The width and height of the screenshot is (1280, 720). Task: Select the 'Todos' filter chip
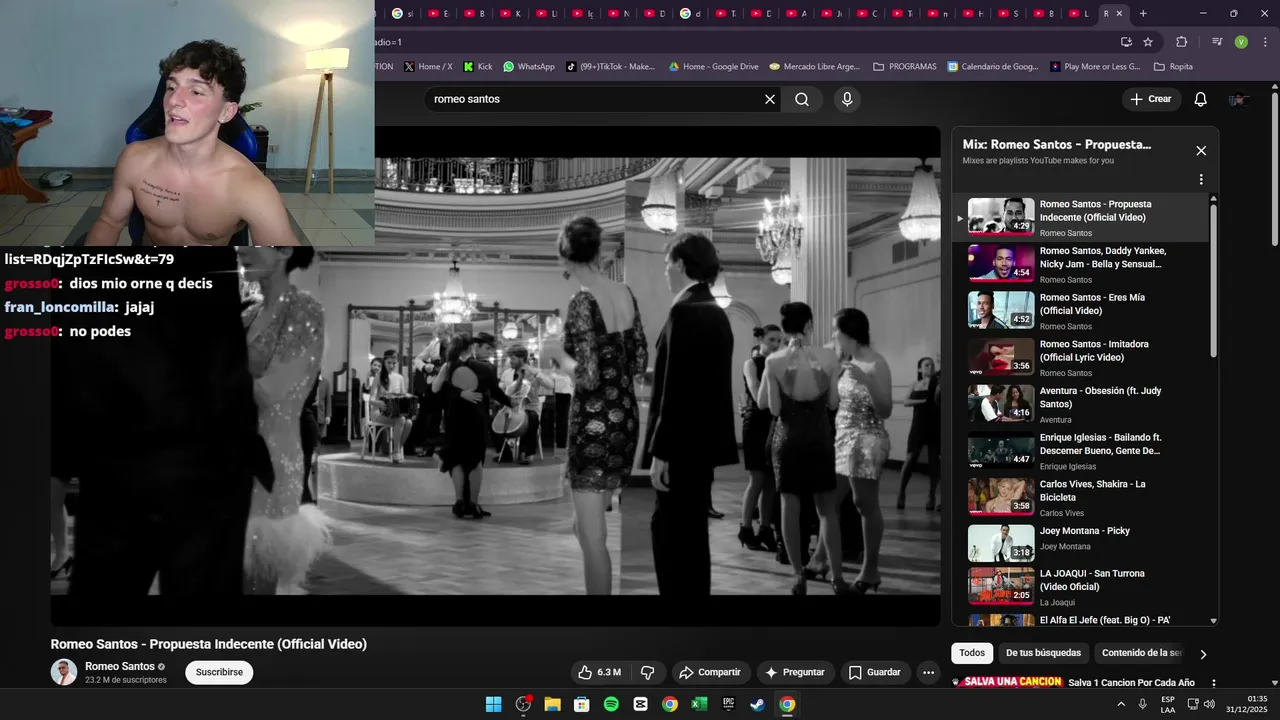point(972,653)
